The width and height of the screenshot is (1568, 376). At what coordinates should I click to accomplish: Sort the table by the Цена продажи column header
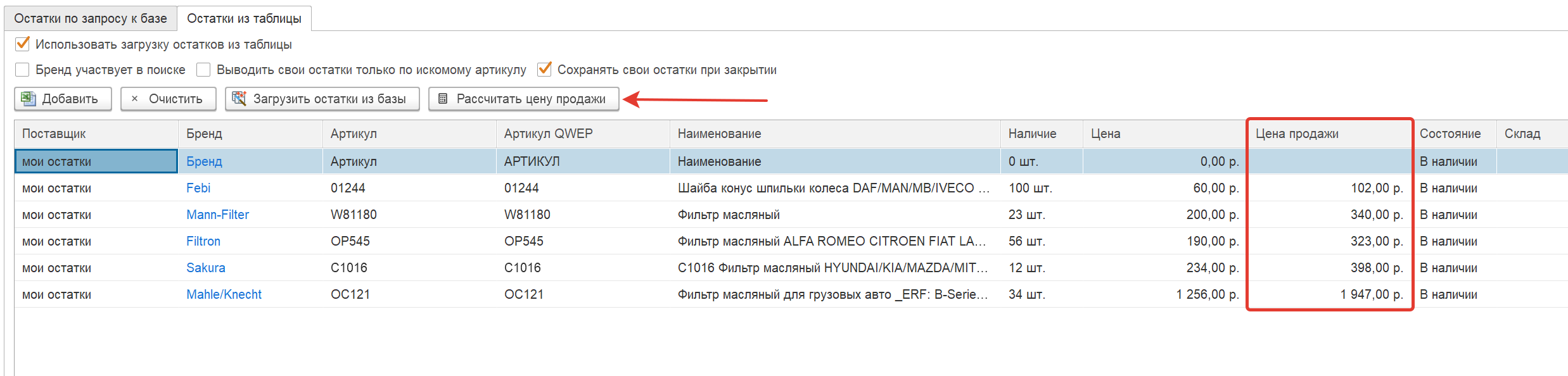pos(1297,134)
